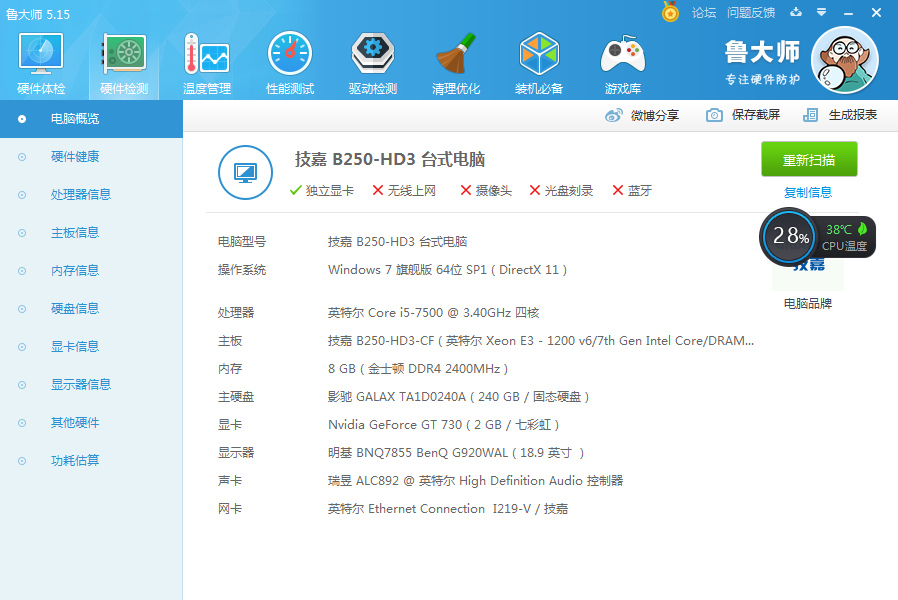Screen dimensions: 898x600
Task: Select 主板信息 in the sidebar
Action: click(x=91, y=233)
